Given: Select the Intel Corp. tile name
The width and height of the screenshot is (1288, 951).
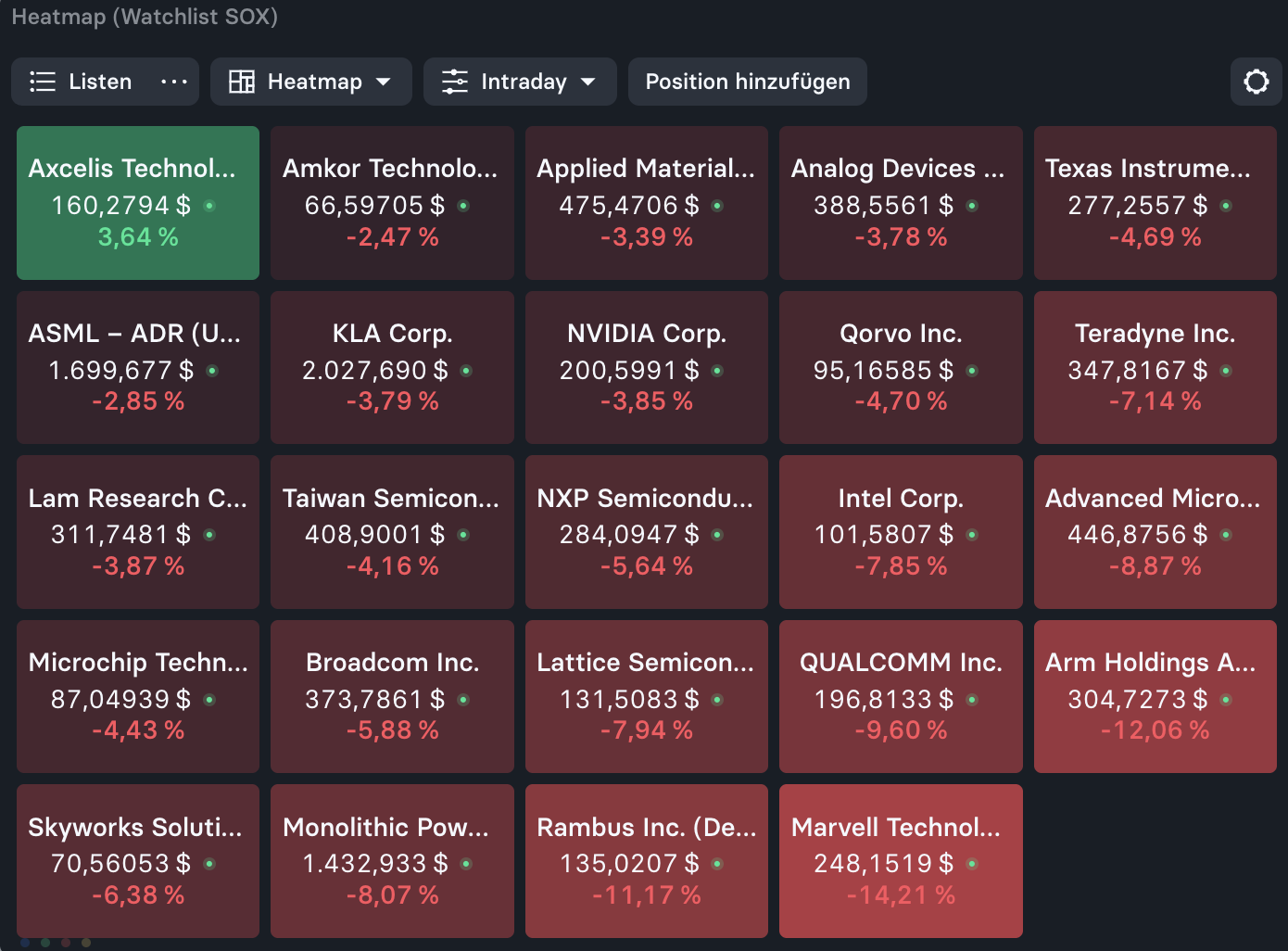Looking at the screenshot, I should (901, 499).
